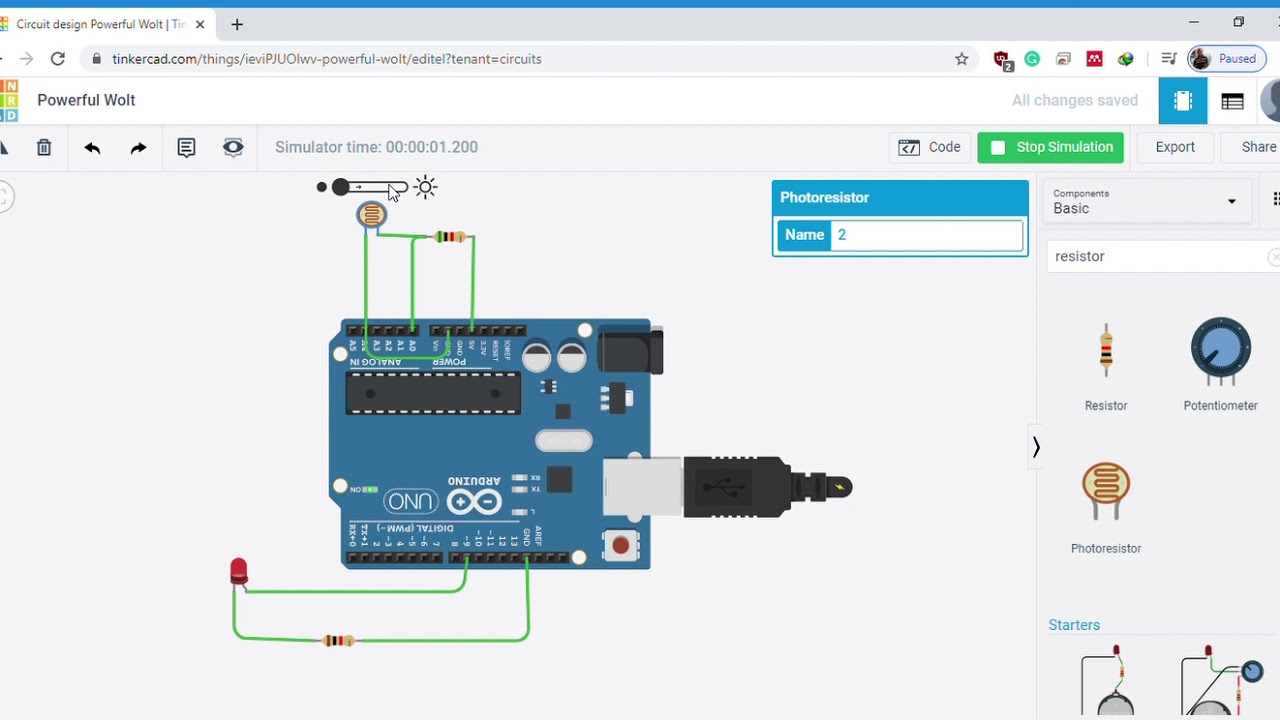Bookmark this page with star icon
This screenshot has height=720, width=1280.
pos(962,59)
